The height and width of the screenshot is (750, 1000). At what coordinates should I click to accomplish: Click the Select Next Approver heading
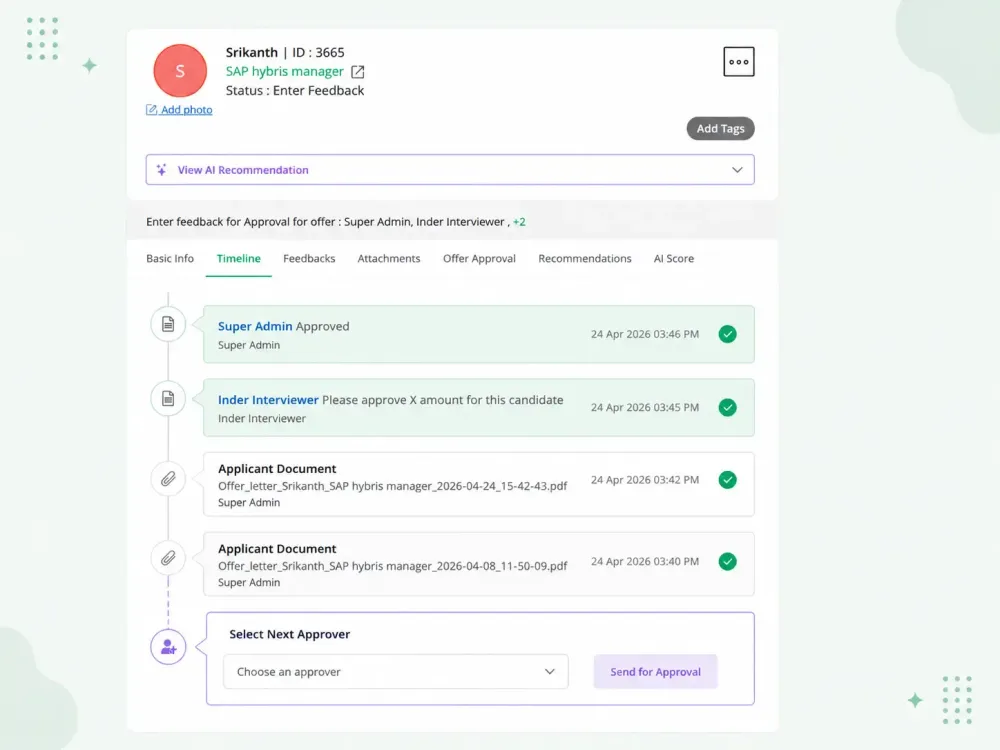pos(290,634)
